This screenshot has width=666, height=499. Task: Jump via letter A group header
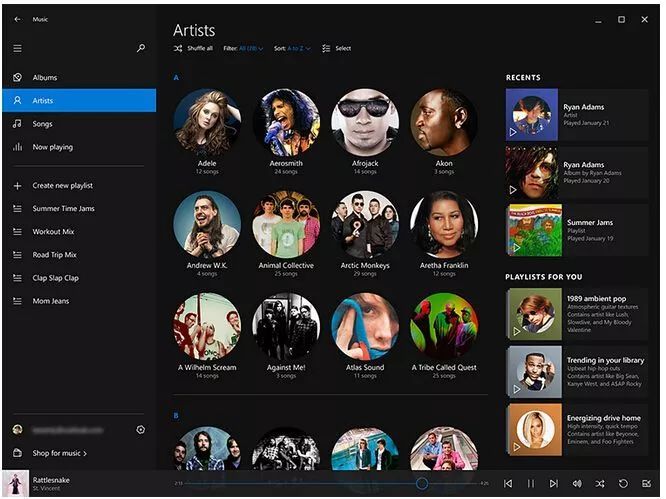click(176, 77)
